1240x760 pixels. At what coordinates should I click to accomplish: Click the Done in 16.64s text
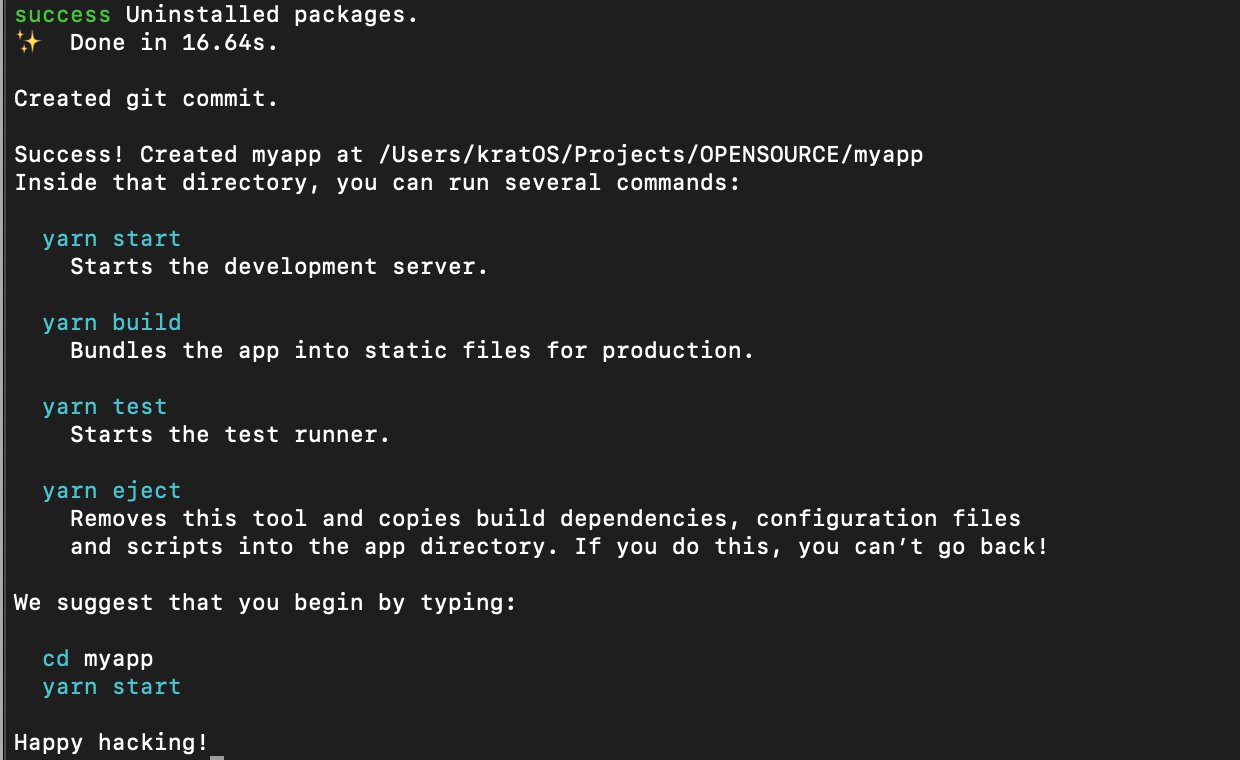(x=173, y=43)
